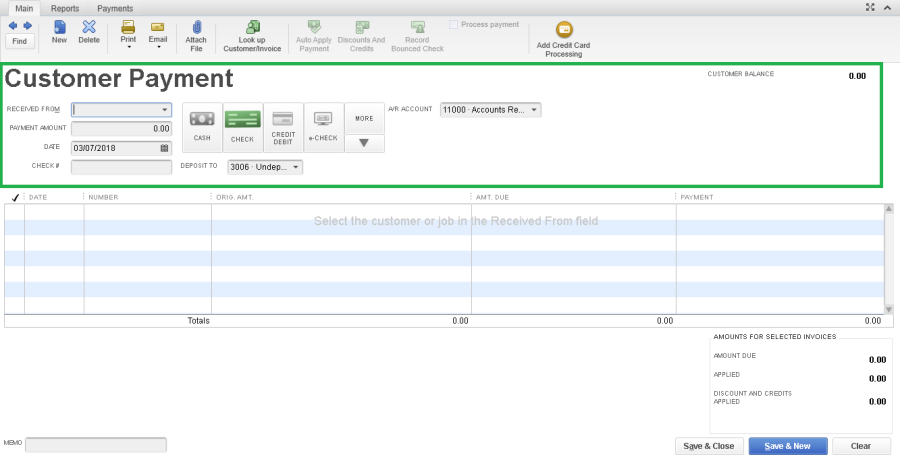900x455 pixels.
Task: Select Credit Debit payment method
Action: click(x=284, y=127)
